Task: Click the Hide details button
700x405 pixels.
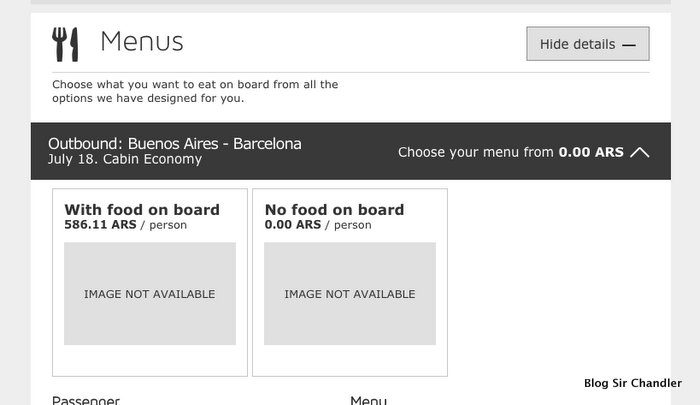Action: (x=588, y=44)
